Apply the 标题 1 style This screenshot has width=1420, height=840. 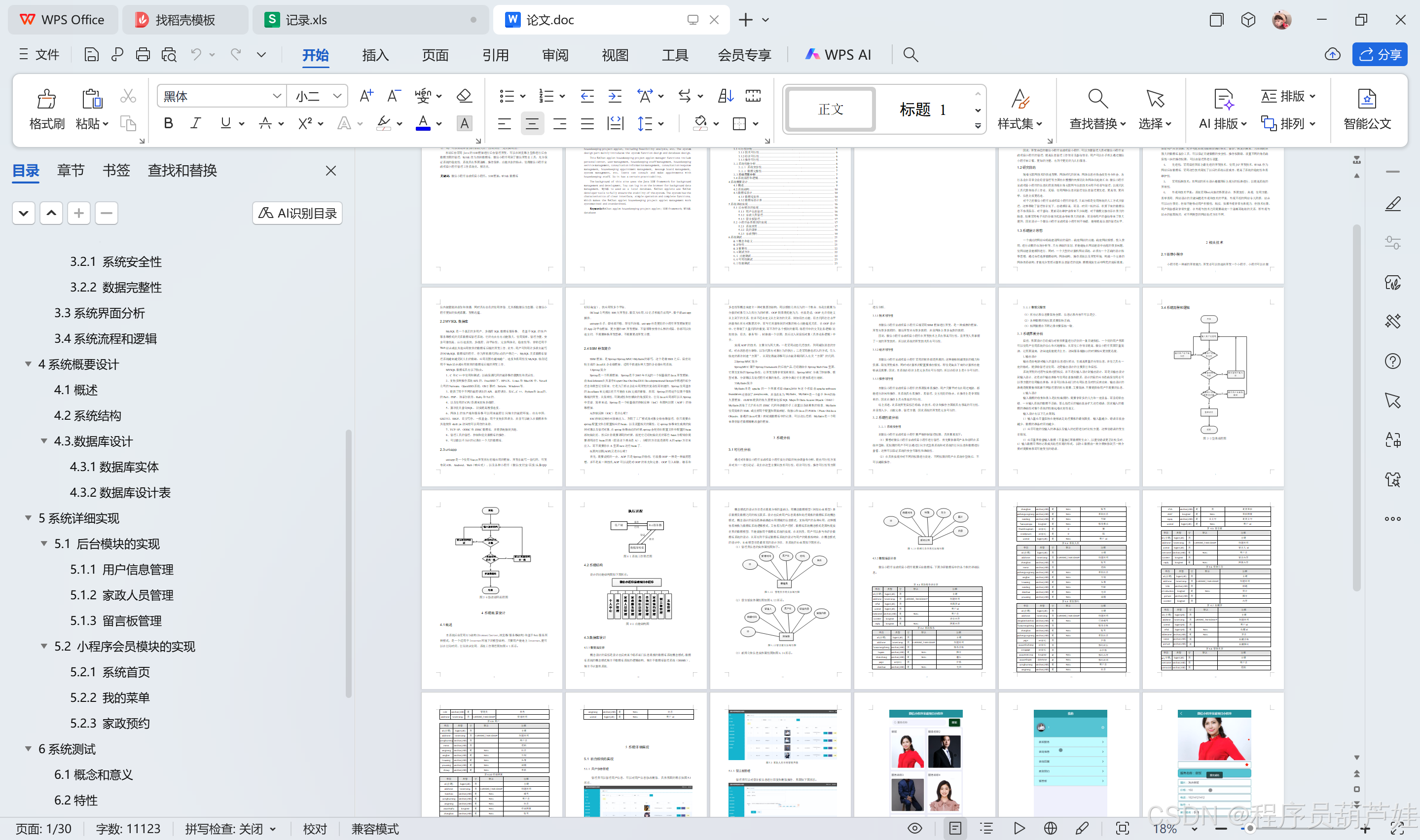coord(923,109)
